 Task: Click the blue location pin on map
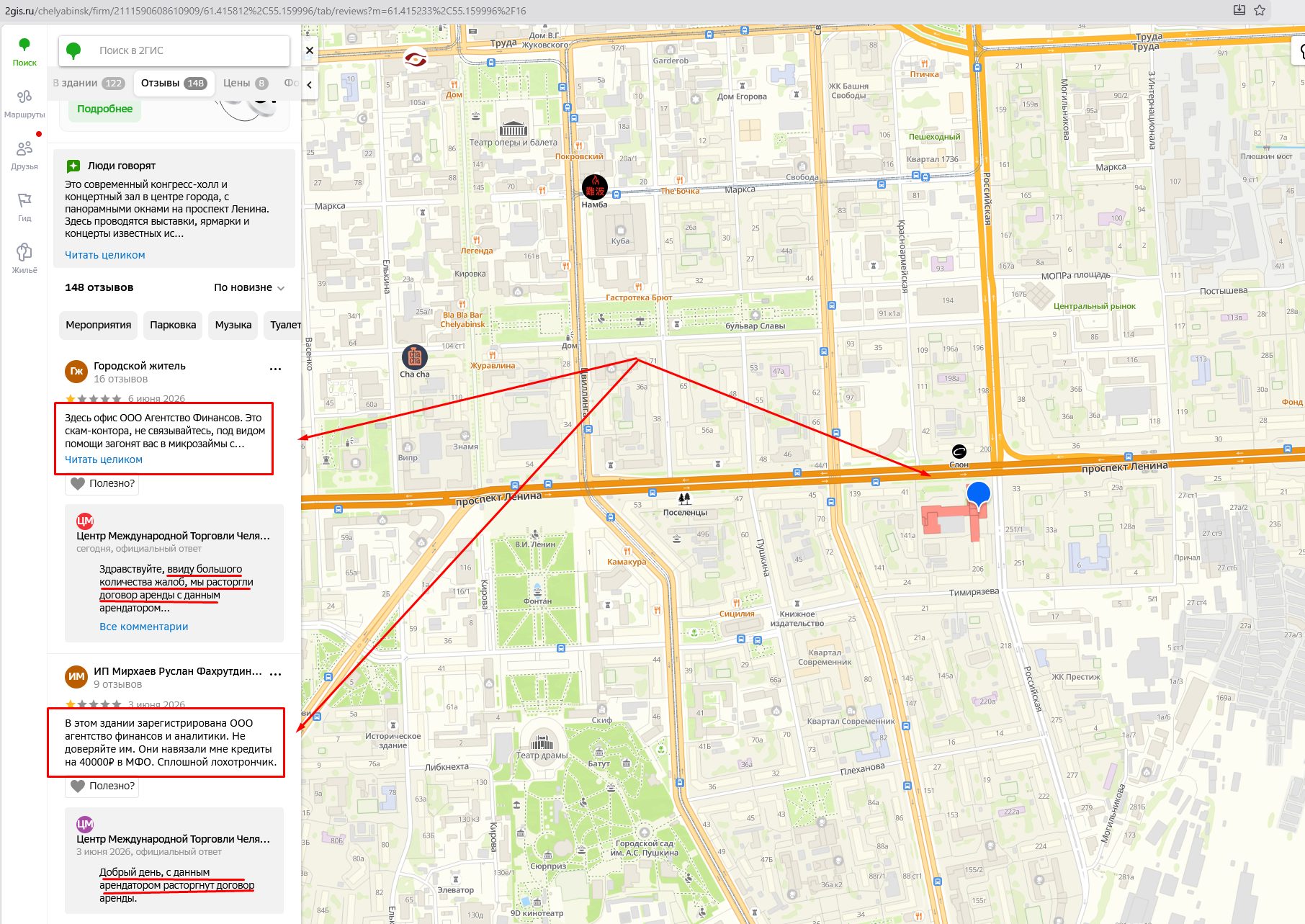tap(978, 495)
